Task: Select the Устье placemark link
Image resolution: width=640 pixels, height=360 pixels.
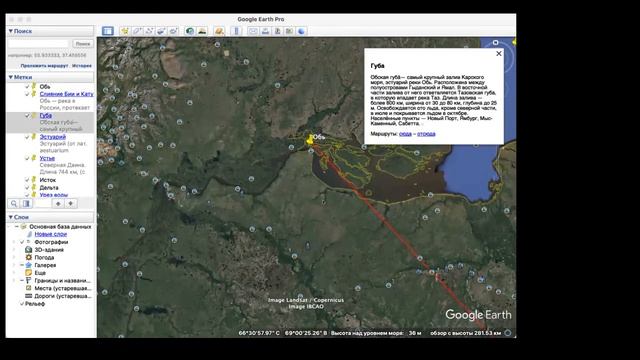Action: click(x=47, y=158)
